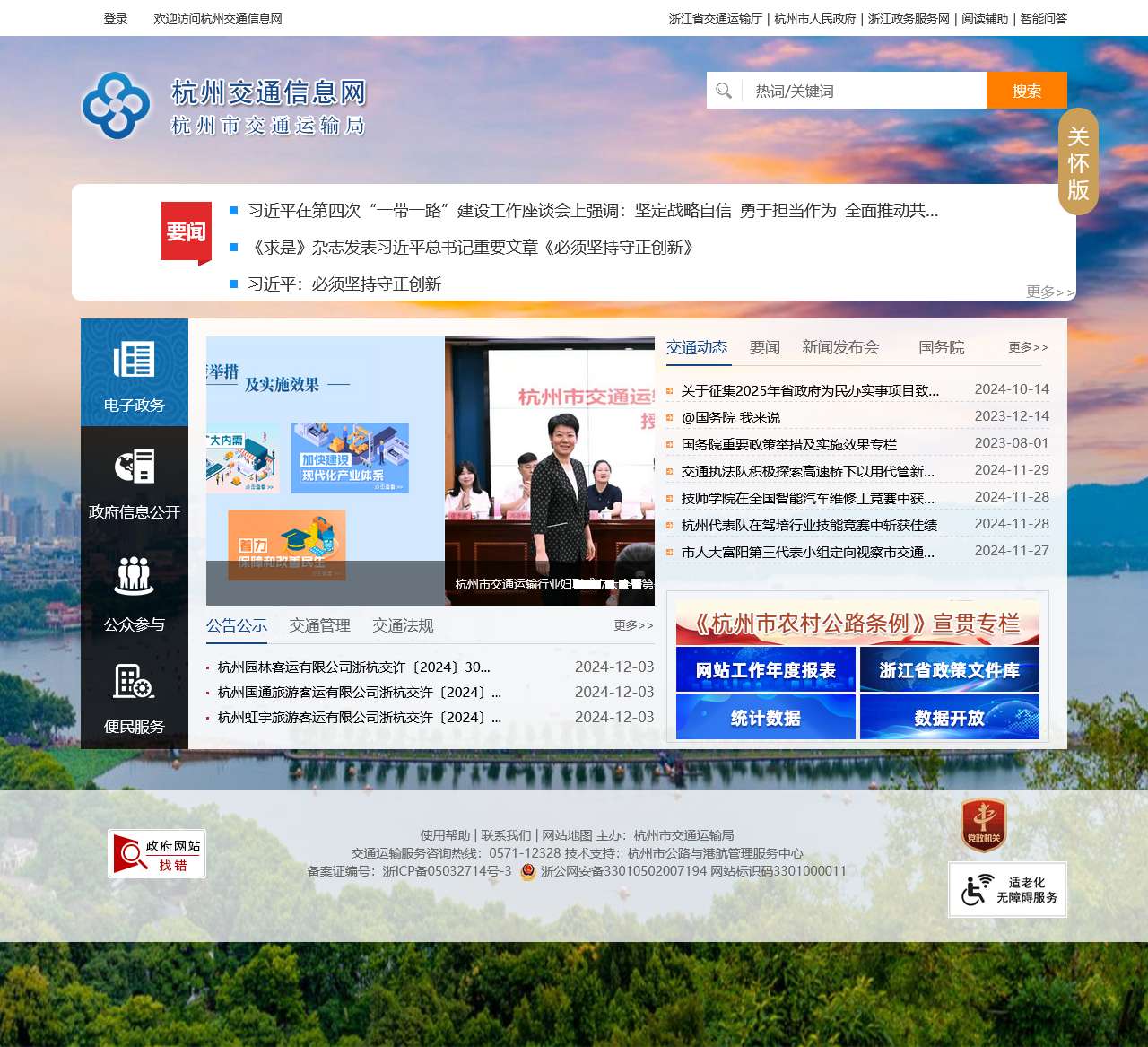Click the Hangzhou transport site logo emblem
This screenshot has height=1047, width=1148.
[116, 106]
